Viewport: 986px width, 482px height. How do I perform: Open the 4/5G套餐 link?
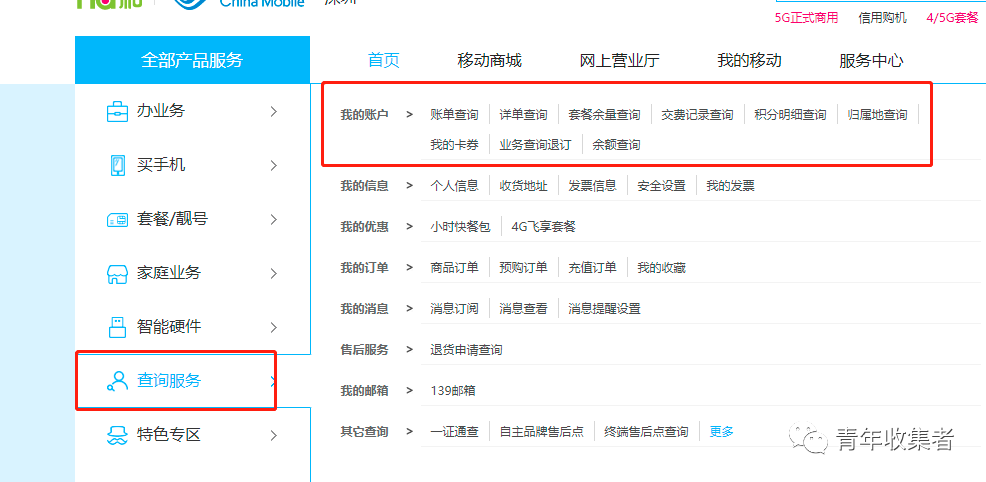coord(952,18)
